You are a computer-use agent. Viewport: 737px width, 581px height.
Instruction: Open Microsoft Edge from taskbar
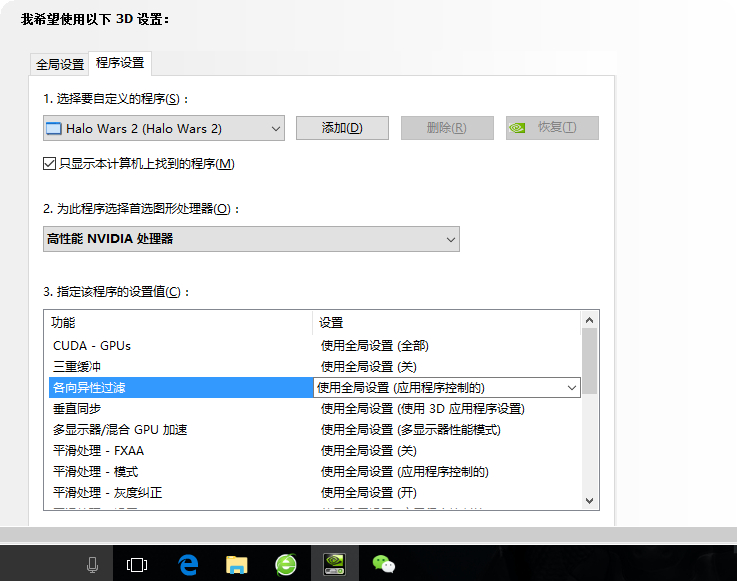coord(188,564)
